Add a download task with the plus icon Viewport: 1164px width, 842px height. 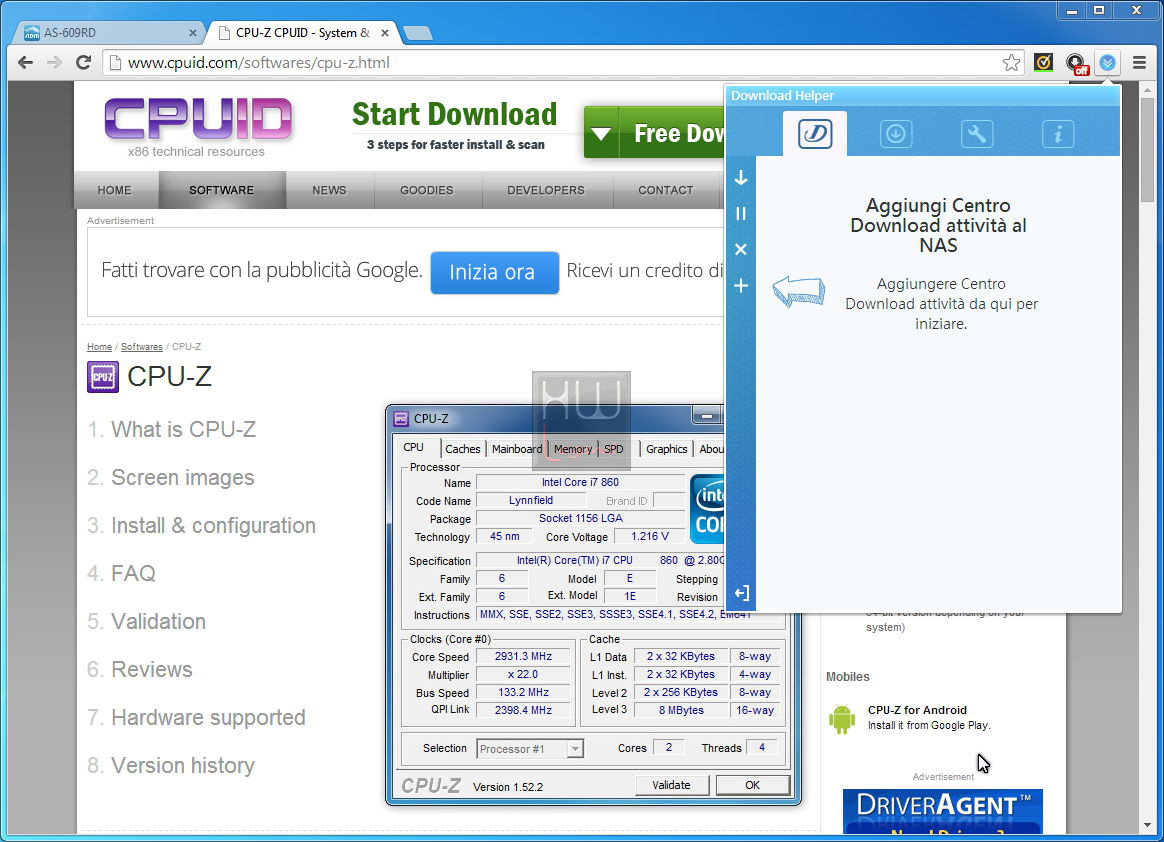click(741, 286)
